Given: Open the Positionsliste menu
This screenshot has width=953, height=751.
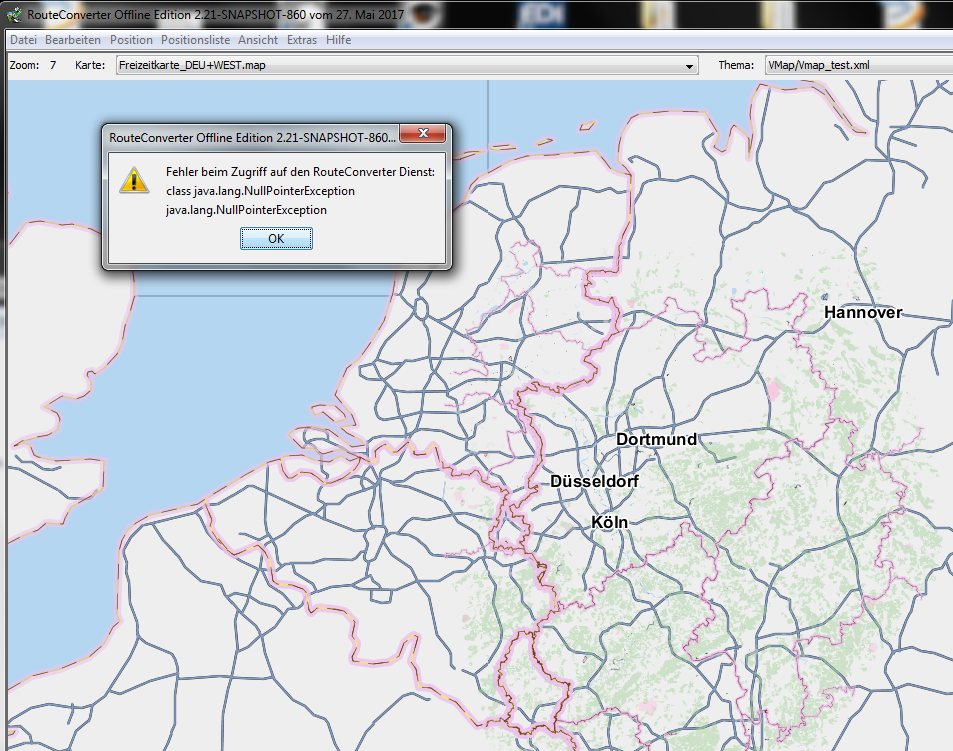Looking at the screenshot, I should click(196, 40).
